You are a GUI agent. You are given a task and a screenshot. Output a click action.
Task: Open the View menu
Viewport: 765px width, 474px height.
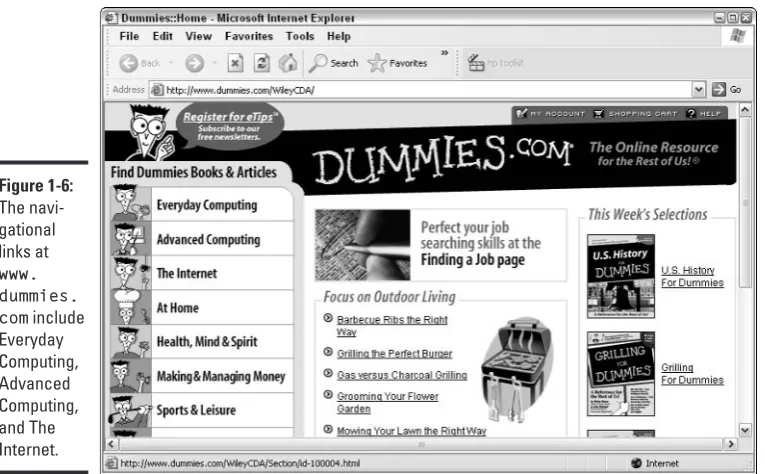pyautogui.click(x=199, y=36)
